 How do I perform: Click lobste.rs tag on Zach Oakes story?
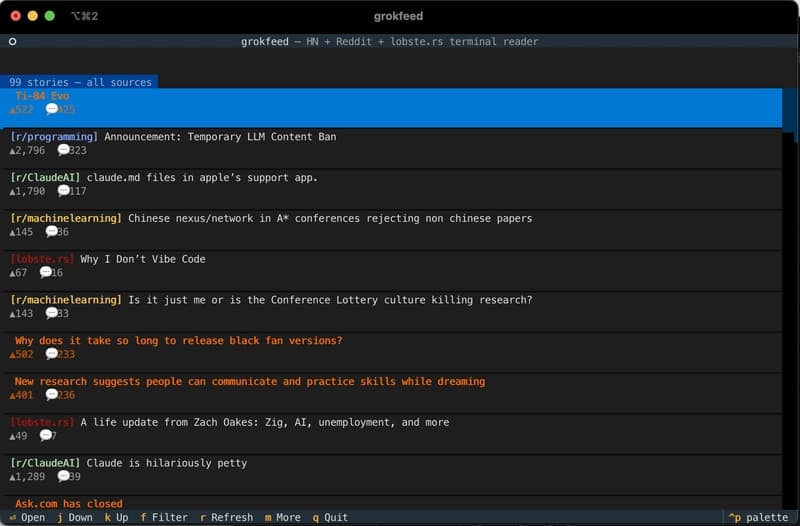coord(42,422)
